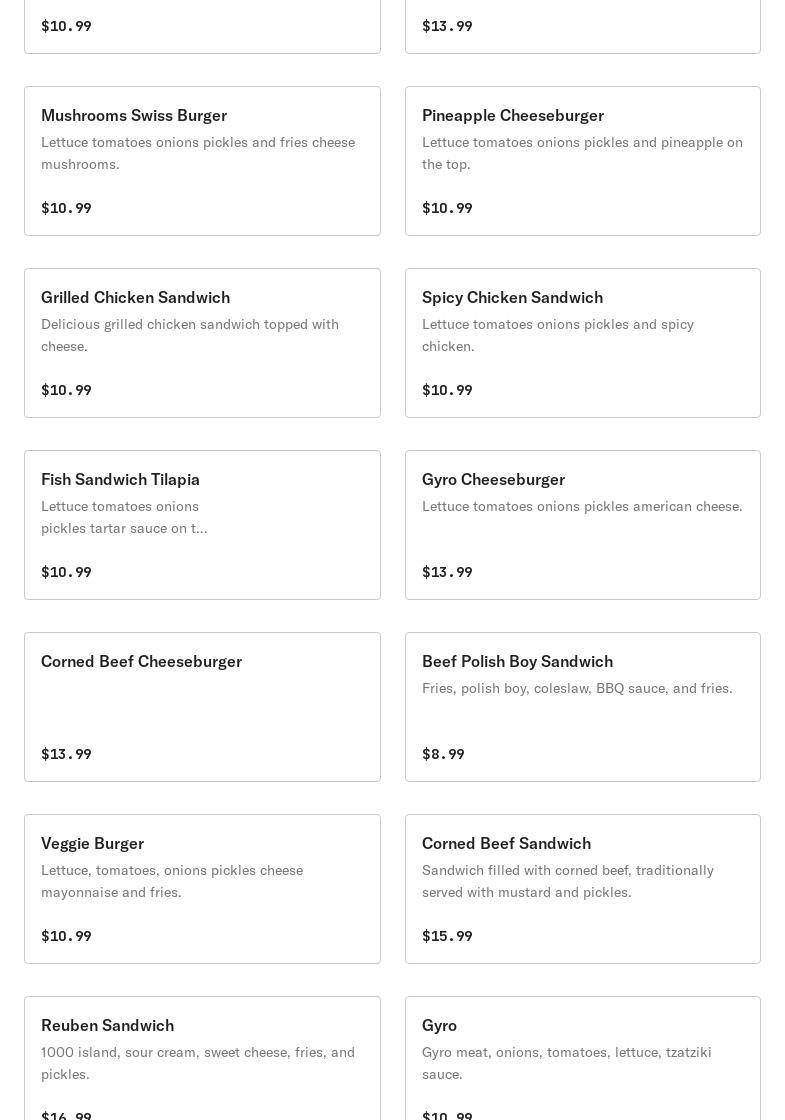Select the Gyro menu item
This screenshot has height=1120, width=785.
583,1059
